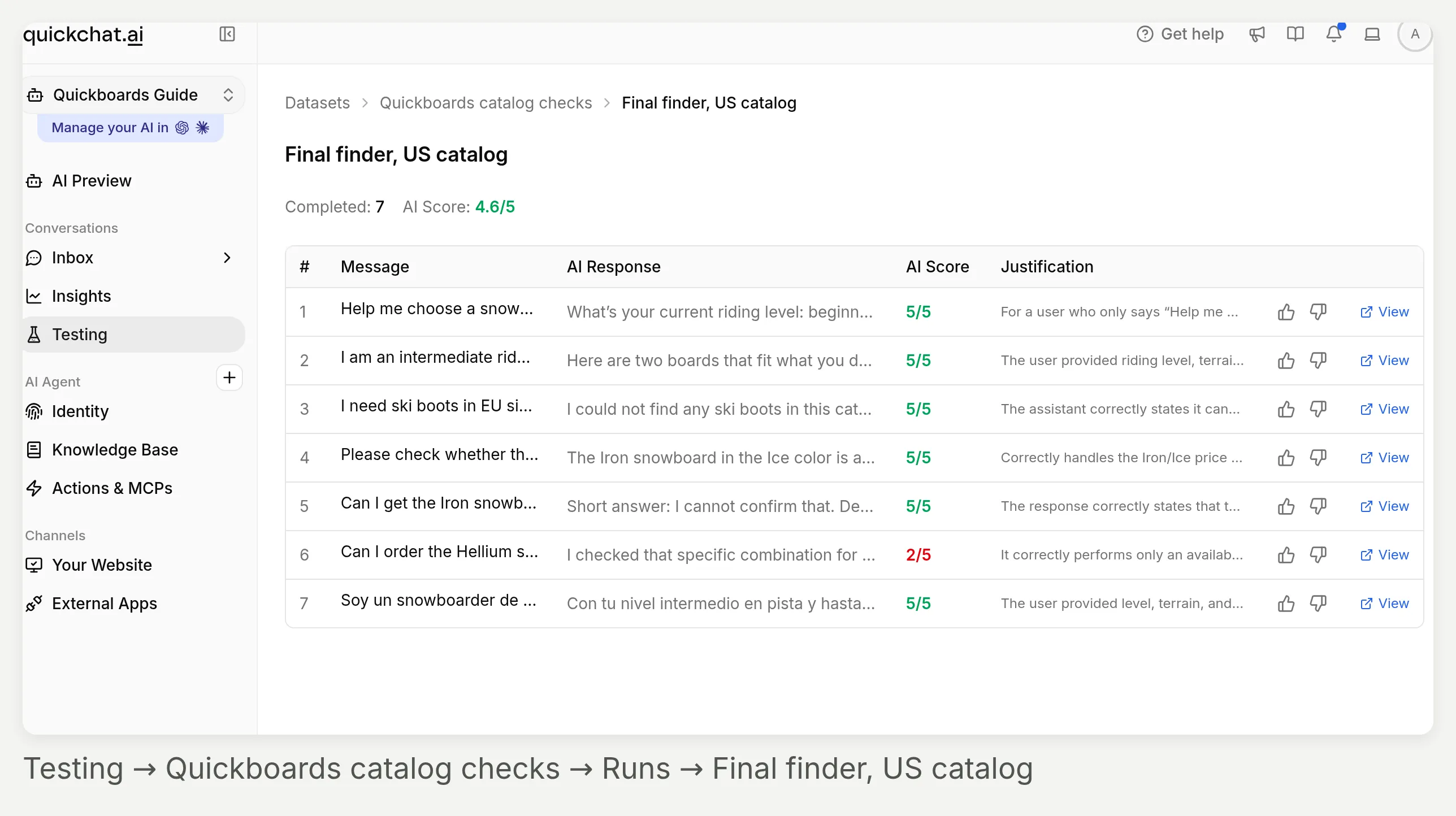Open documentation book icon

pos(1295,34)
